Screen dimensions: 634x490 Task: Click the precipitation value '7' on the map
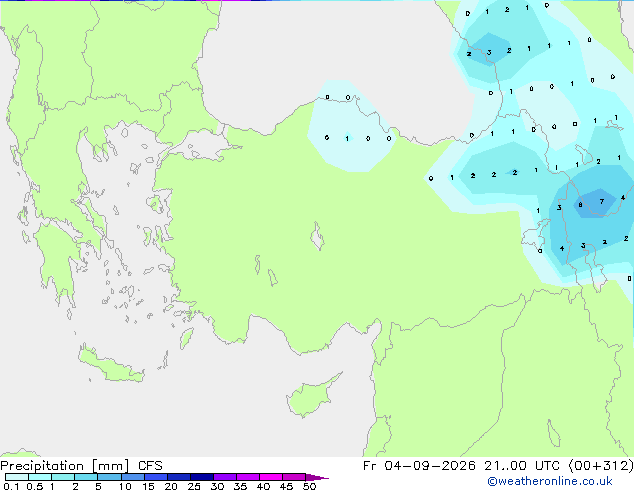602,201
